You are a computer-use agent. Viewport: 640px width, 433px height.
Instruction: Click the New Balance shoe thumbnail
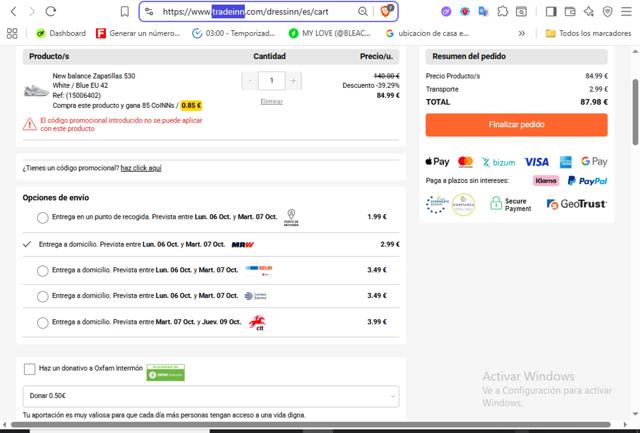tap(36, 91)
